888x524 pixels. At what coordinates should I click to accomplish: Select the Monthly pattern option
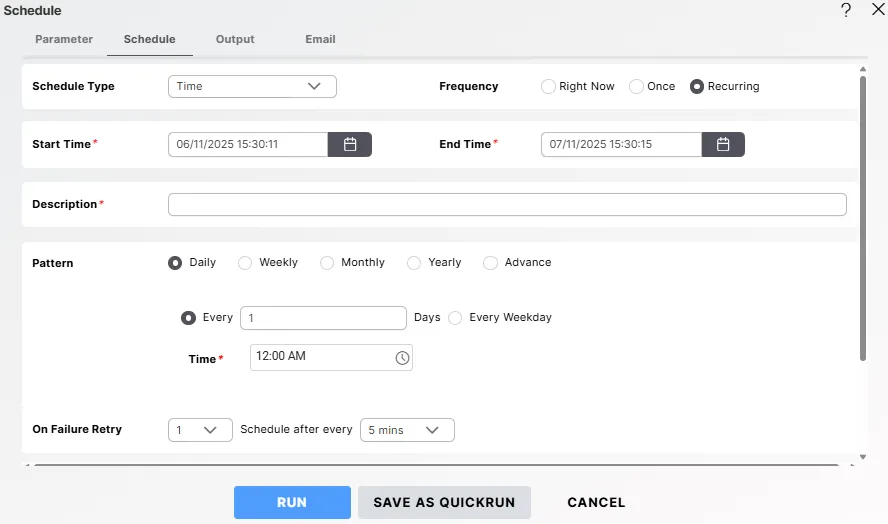click(327, 263)
